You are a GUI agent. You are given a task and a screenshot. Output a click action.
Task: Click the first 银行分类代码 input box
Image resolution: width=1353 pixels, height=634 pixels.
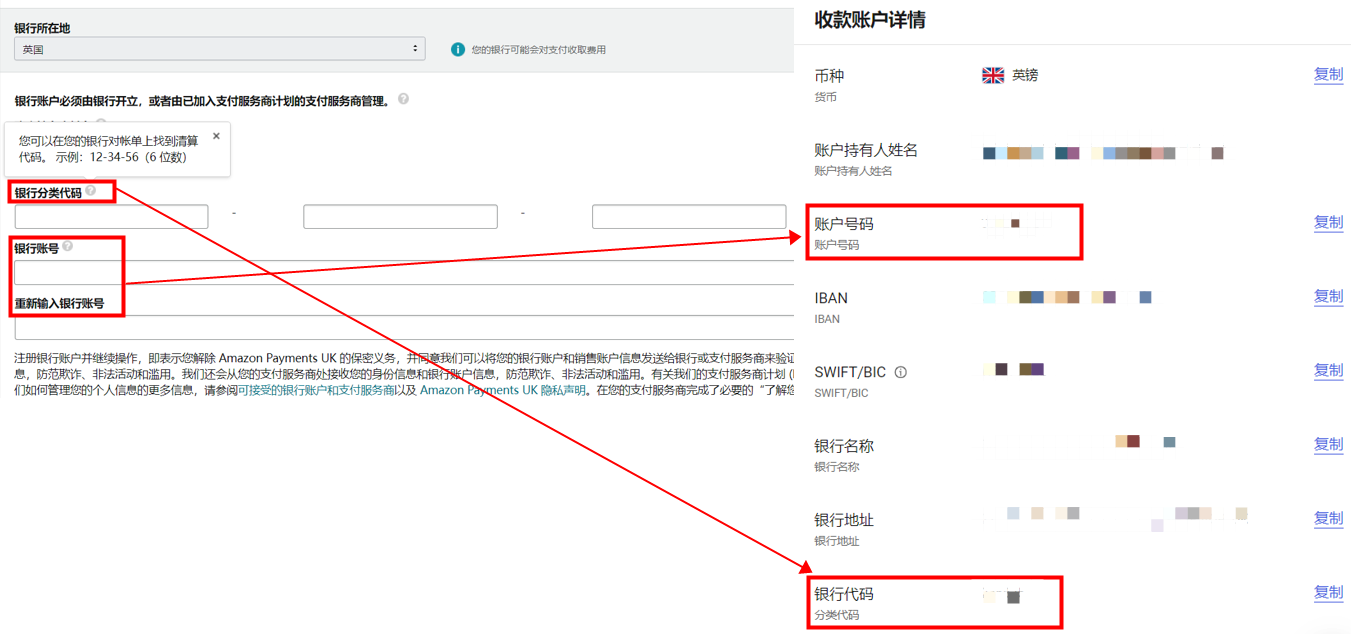[110, 216]
